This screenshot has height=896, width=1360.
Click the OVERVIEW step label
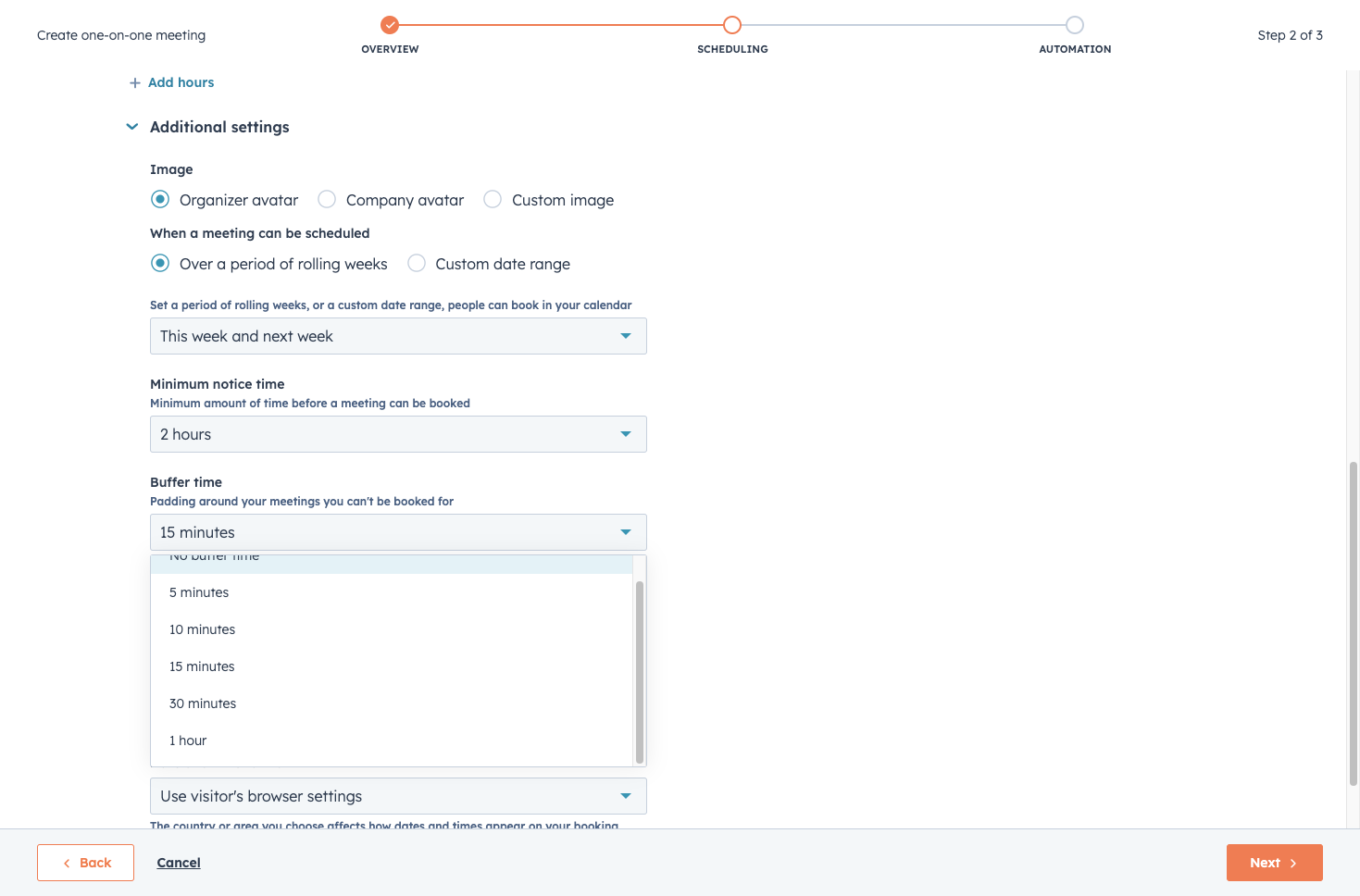click(x=390, y=49)
